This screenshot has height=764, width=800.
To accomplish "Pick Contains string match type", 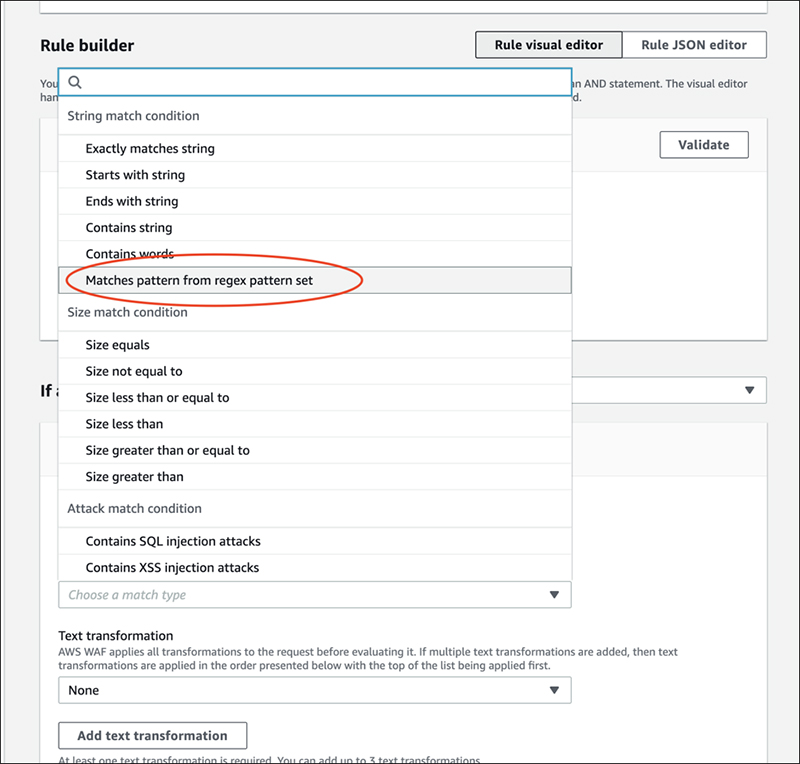I will tap(129, 228).
